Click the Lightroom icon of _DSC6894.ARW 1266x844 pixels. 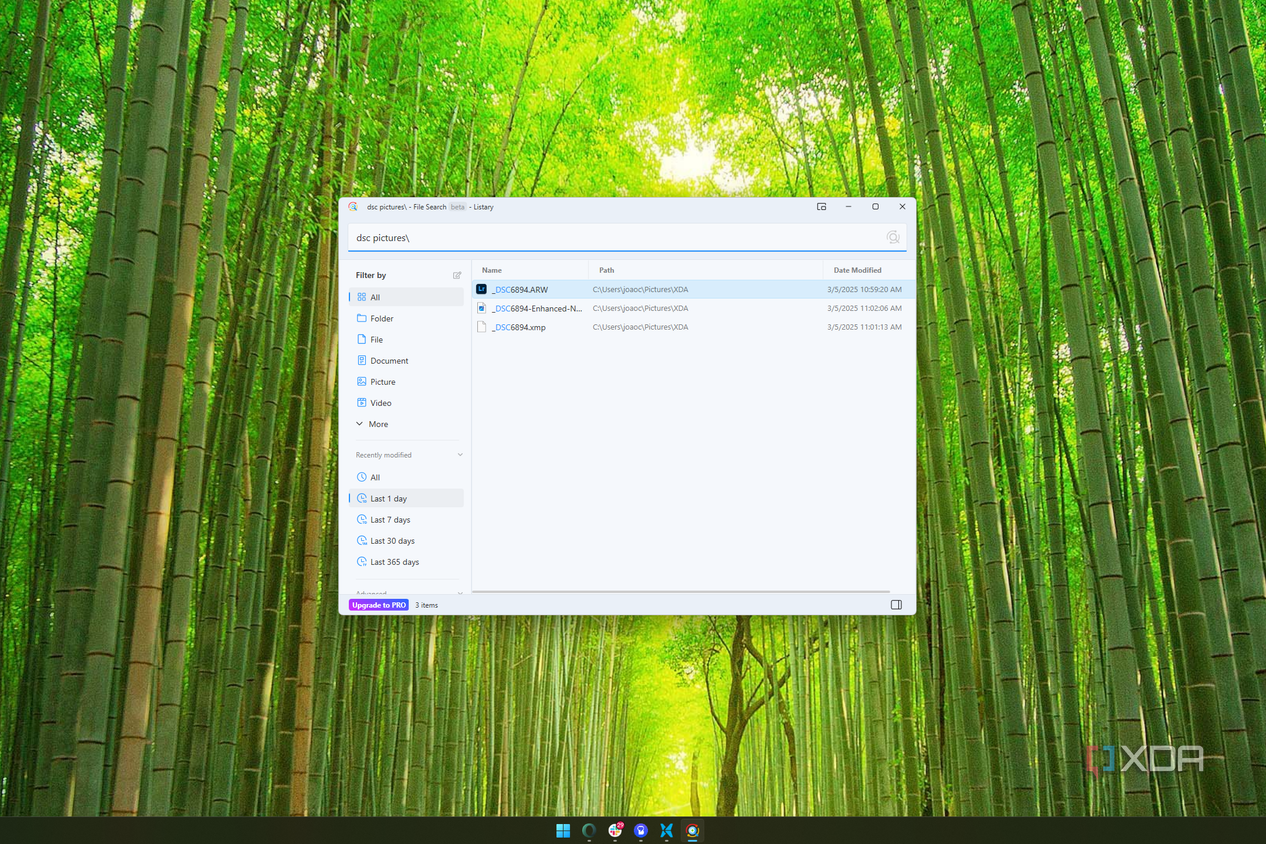pos(481,289)
